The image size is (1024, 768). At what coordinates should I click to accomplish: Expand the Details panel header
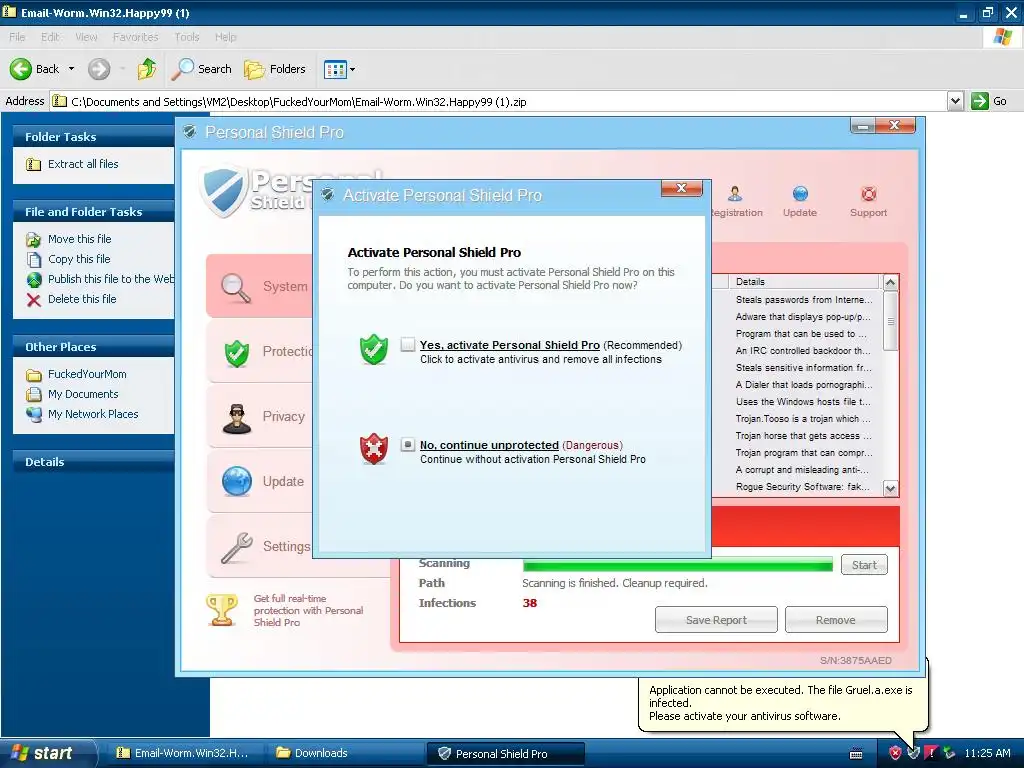94,462
